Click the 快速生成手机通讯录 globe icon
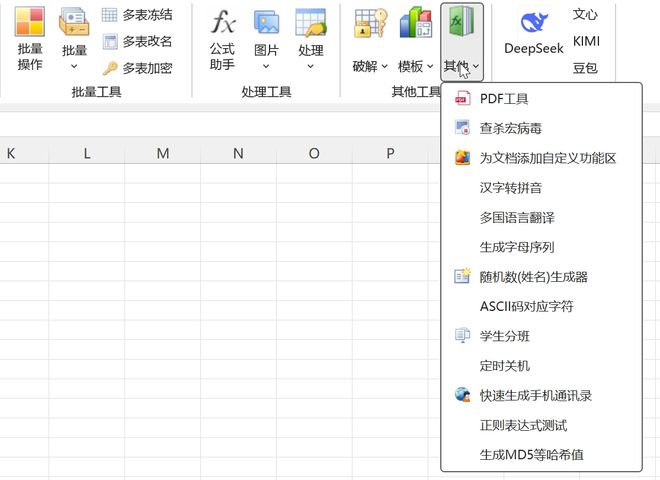Screen dimensions: 660x480 point(463,395)
